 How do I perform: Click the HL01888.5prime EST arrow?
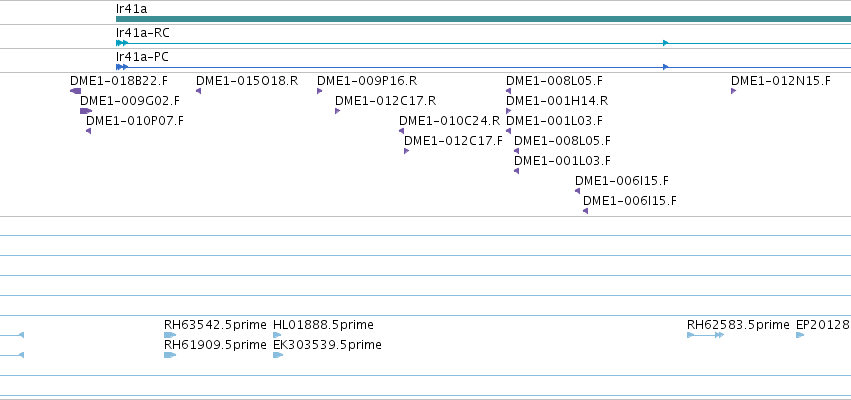pyautogui.click(x=277, y=335)
